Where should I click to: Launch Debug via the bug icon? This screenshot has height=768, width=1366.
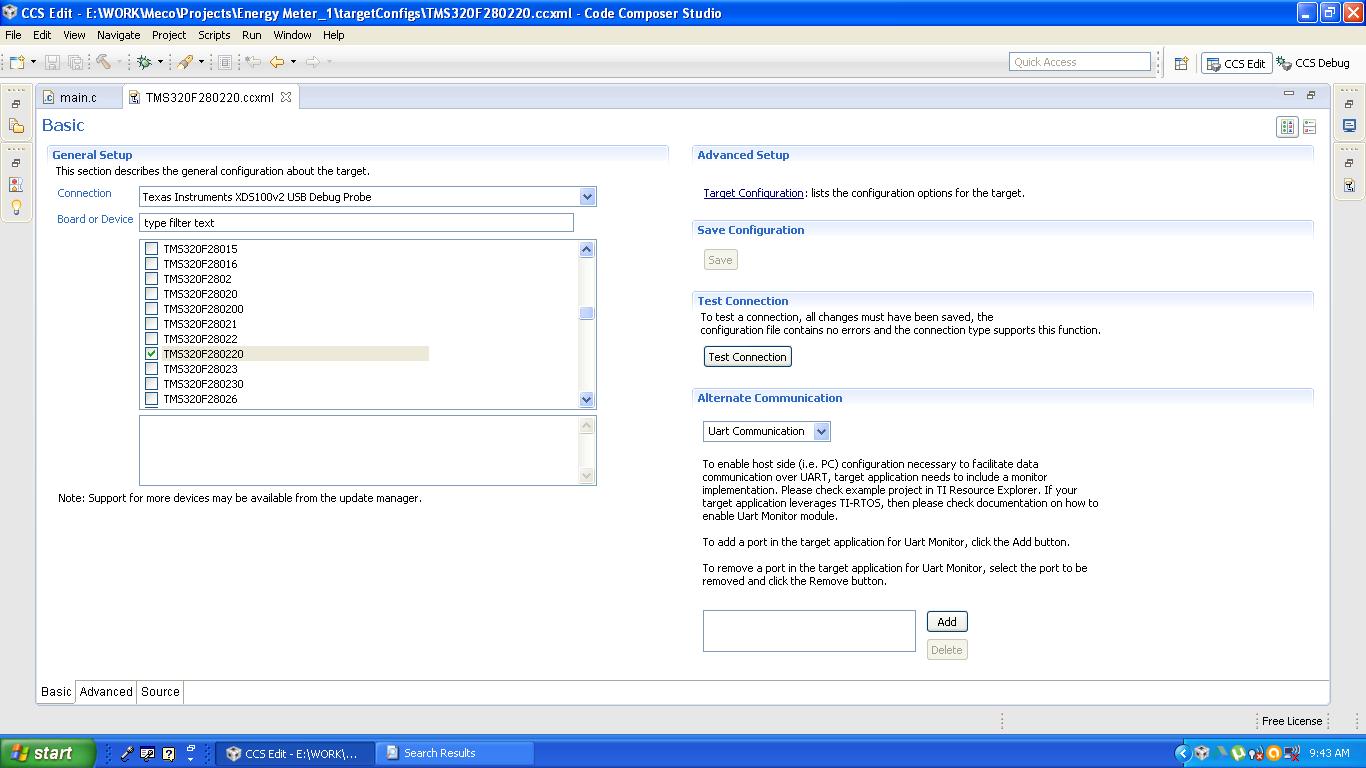144,62
